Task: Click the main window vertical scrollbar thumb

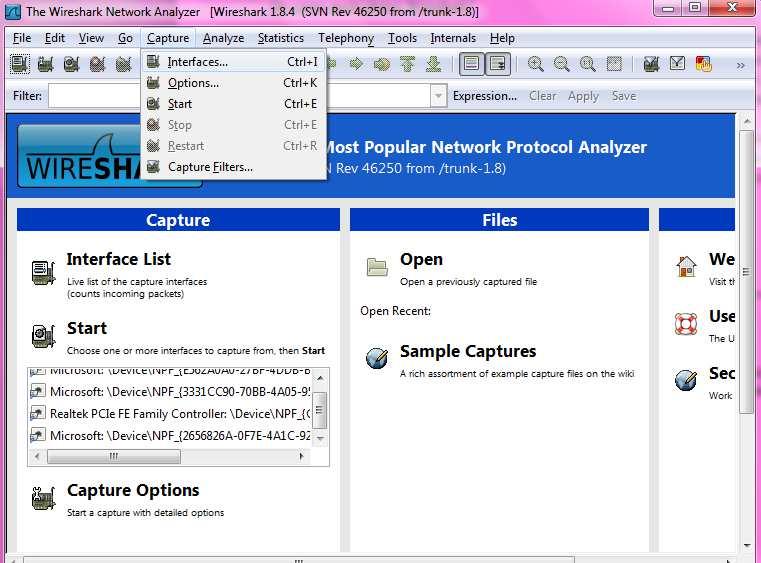Action: point(746,272)
